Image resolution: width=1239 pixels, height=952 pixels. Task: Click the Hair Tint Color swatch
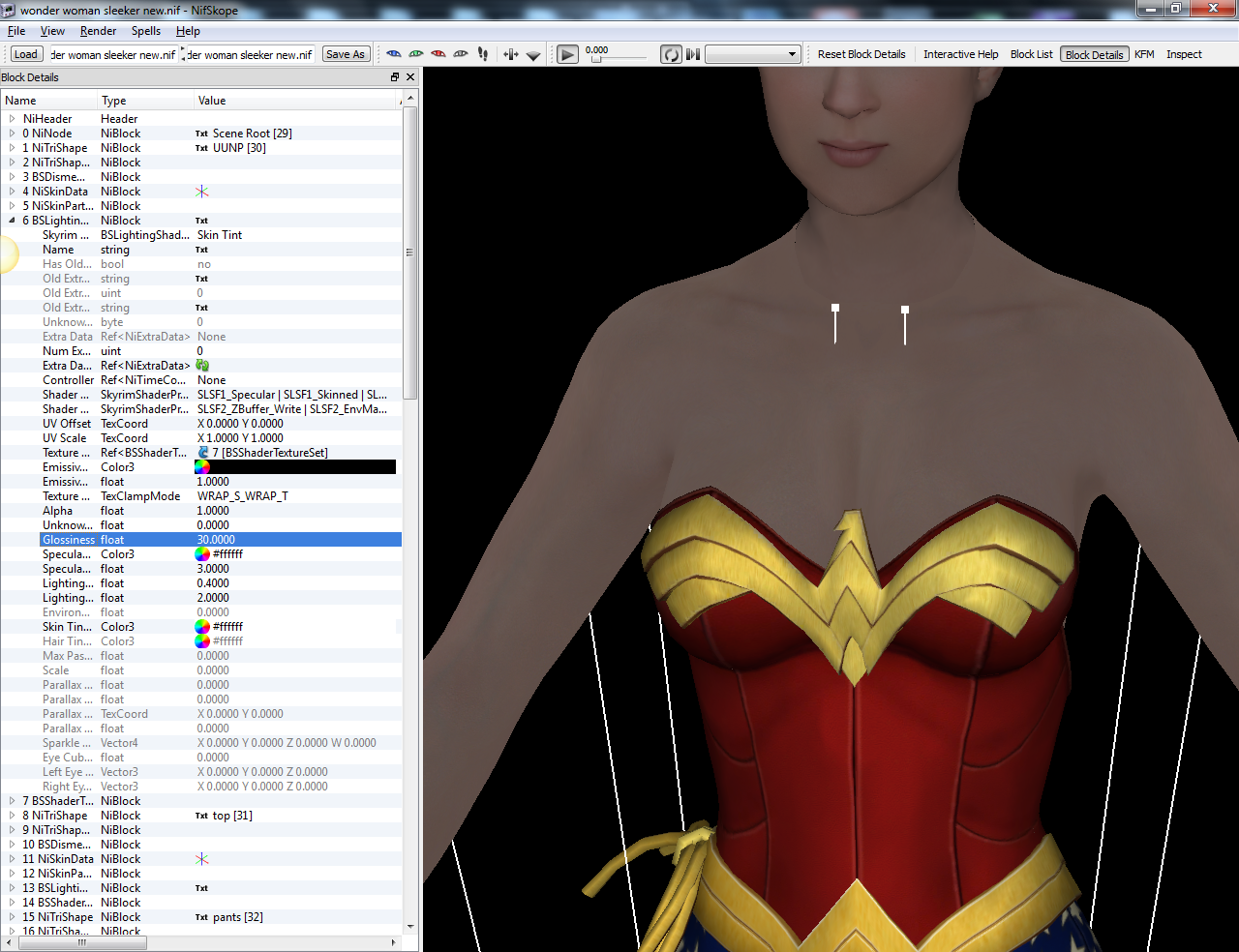point(202,641)
